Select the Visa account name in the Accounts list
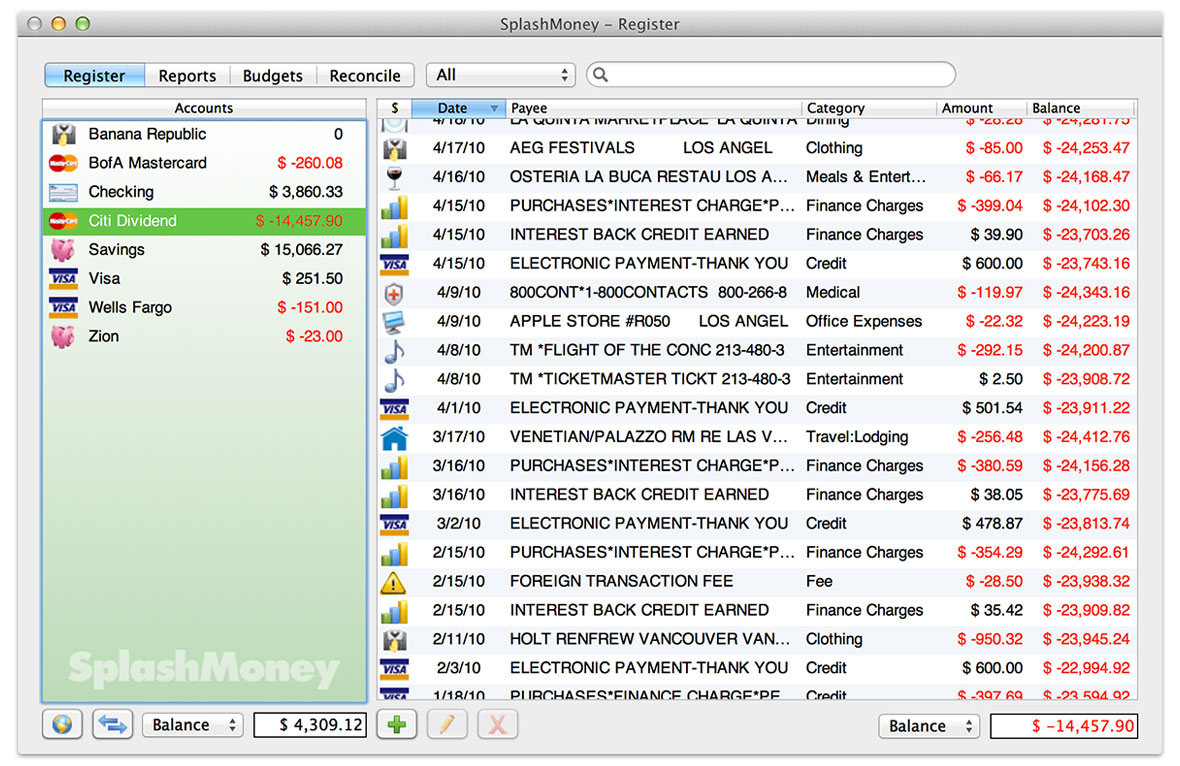Image resolution: width=1180 pixels, height=766 pixels. [x=105, y=279]
